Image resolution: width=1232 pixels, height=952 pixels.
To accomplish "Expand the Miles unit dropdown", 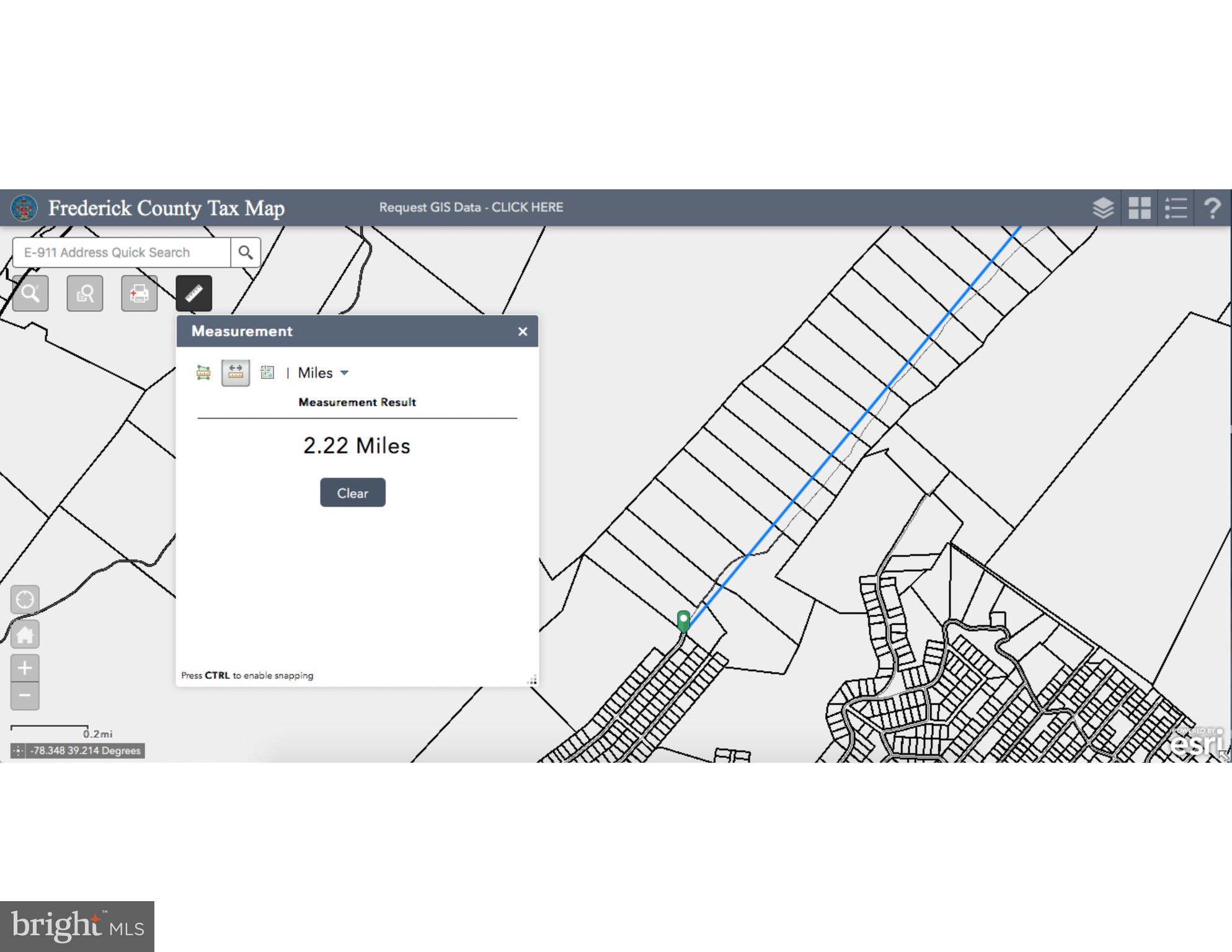I will pos(324,373).
